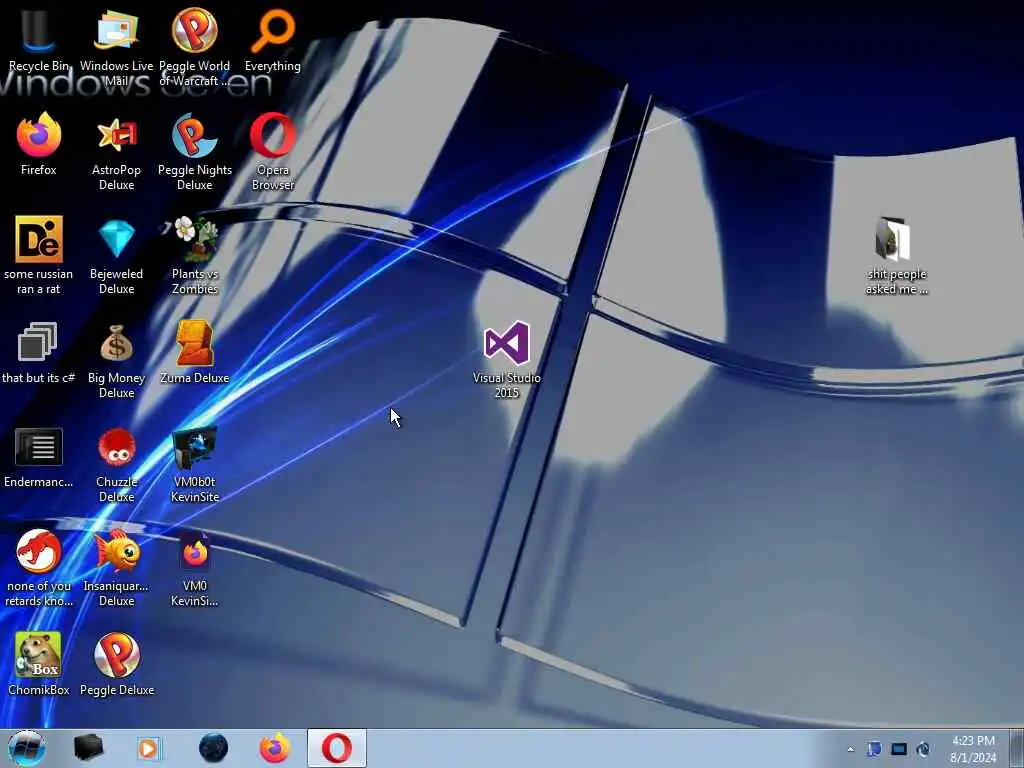
Task: Select the VM0 KevinSi... Firefox-style icon
Action: tap(195, 552)
